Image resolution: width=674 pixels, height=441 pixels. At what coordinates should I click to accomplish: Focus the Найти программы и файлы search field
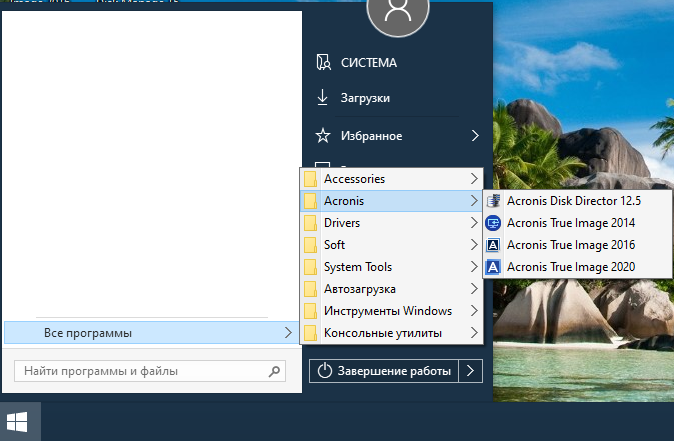click(x=150, y=371)
